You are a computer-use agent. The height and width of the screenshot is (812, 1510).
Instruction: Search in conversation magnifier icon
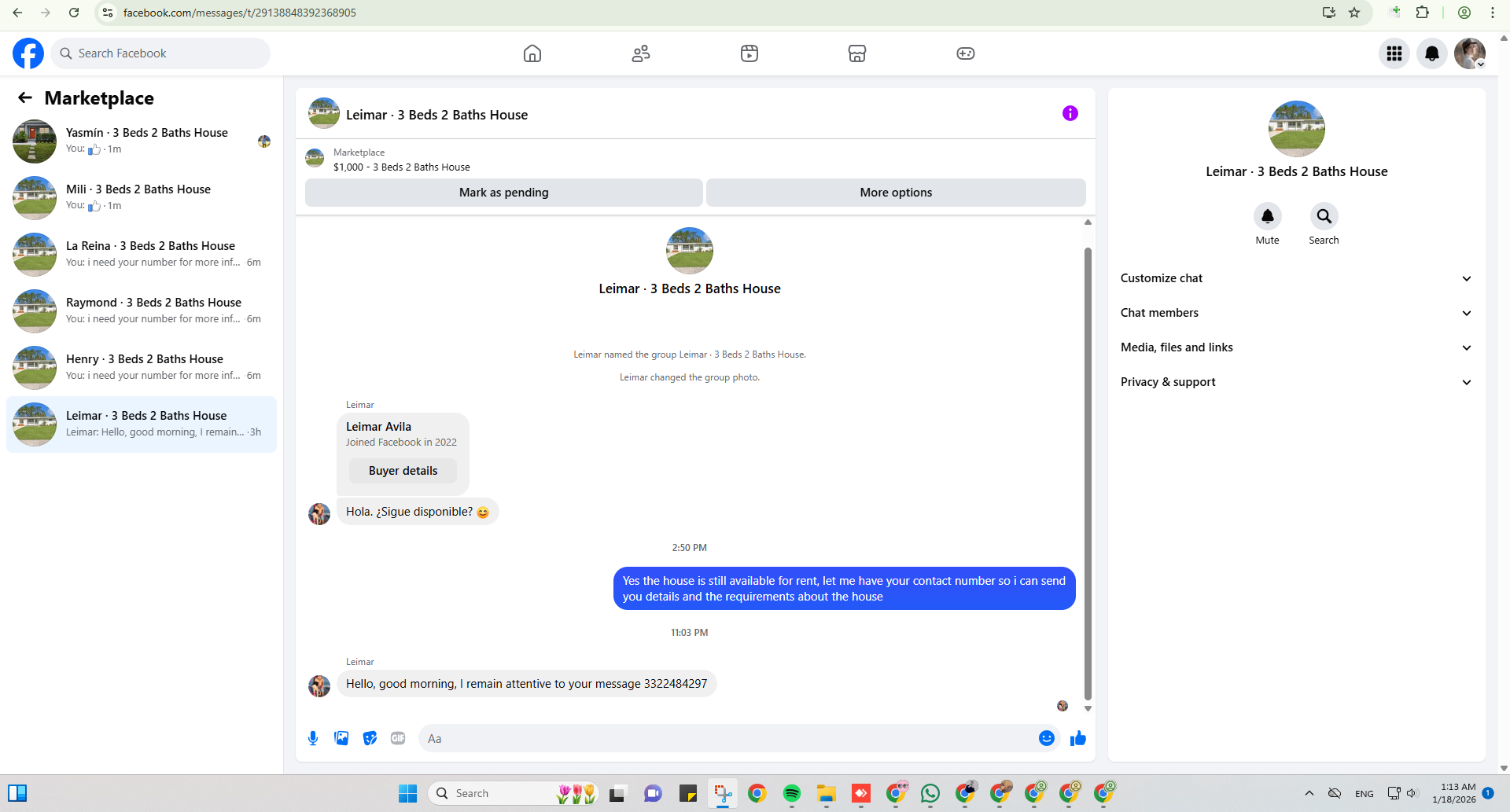tap(1324, 216)
